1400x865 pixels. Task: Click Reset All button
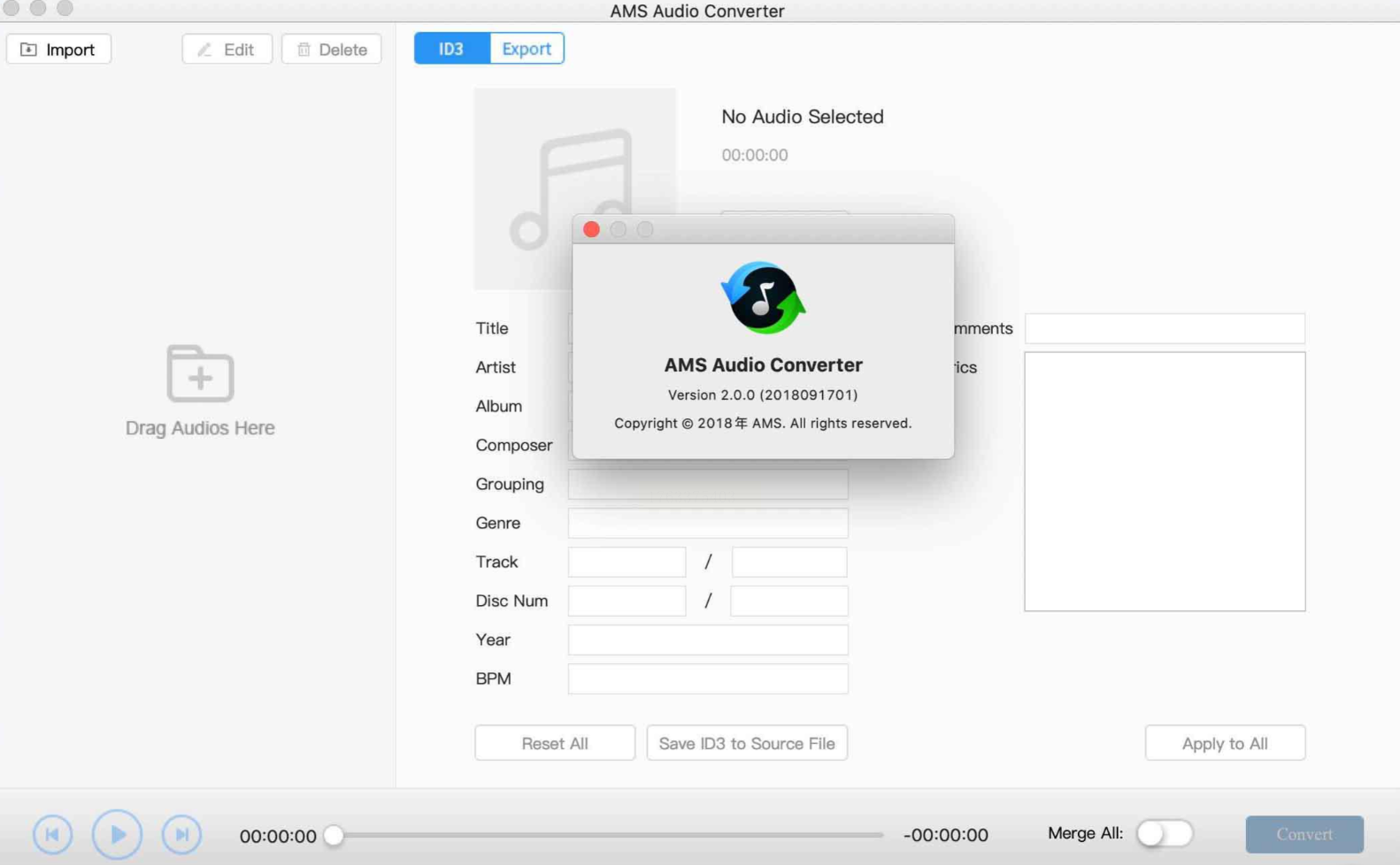(x=555, y=743)
